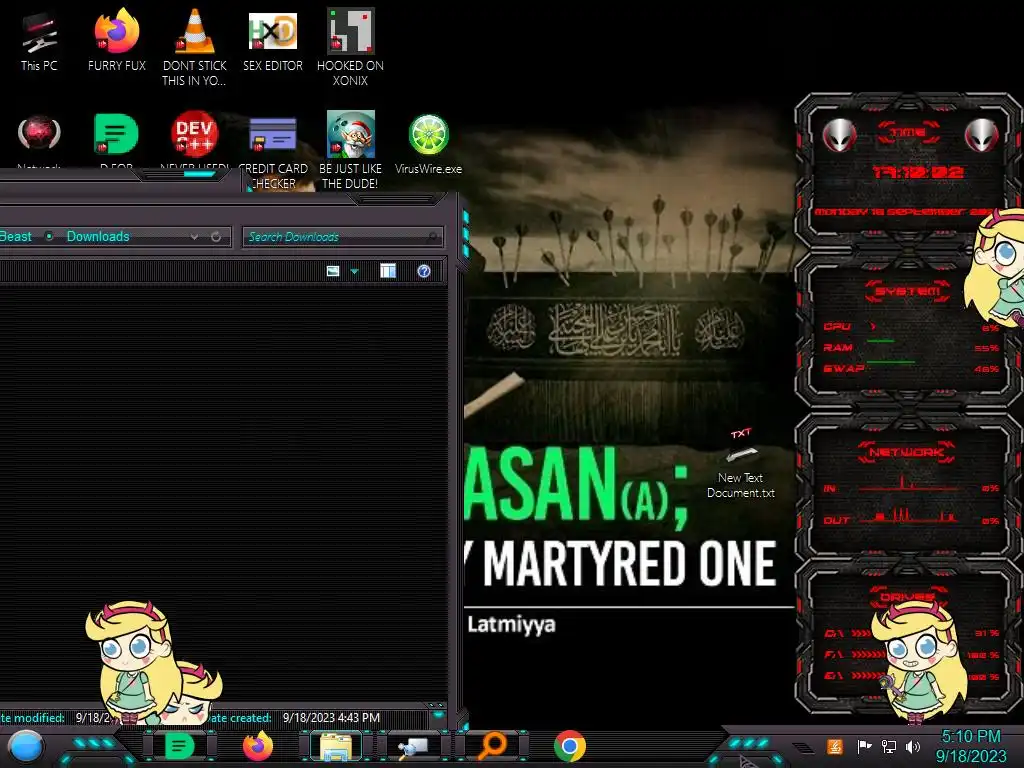Click the CPU meter in System widget
The image size is (1024, 768).
(912, 327)
